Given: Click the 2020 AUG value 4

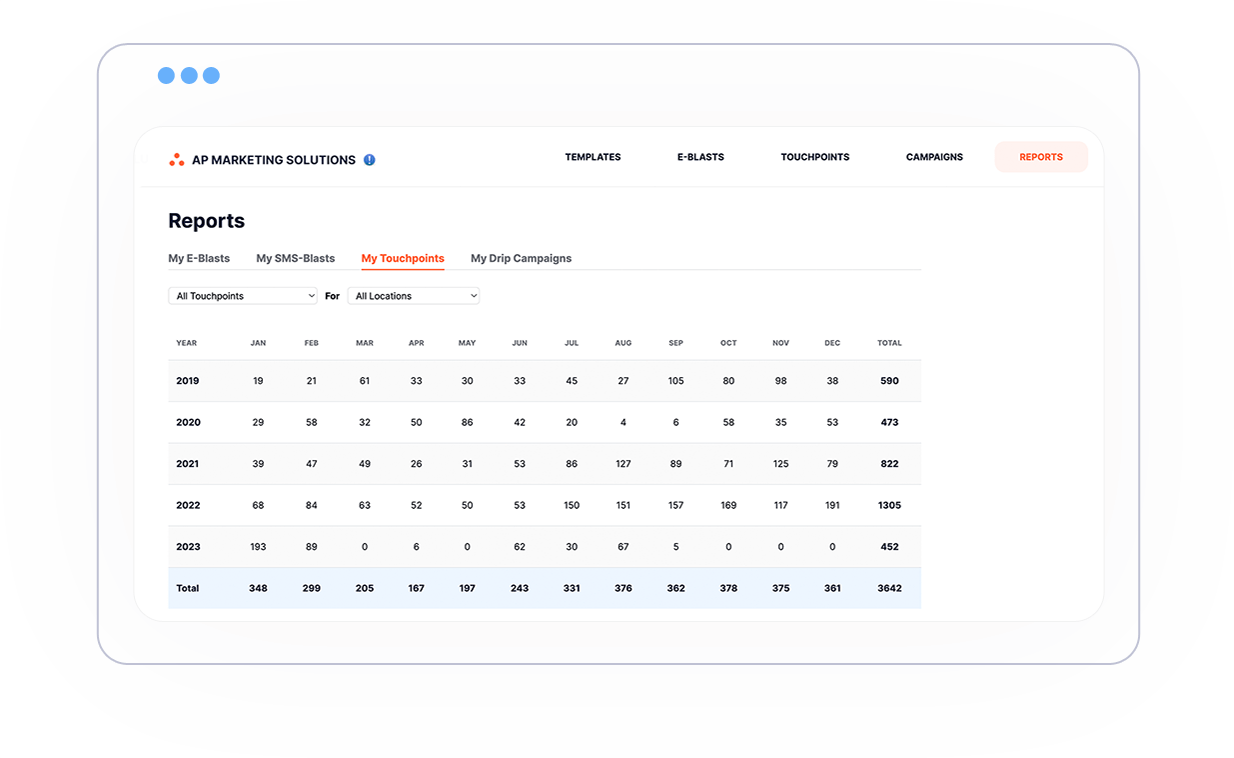Looking at the screenshot, I should [623, 423].
